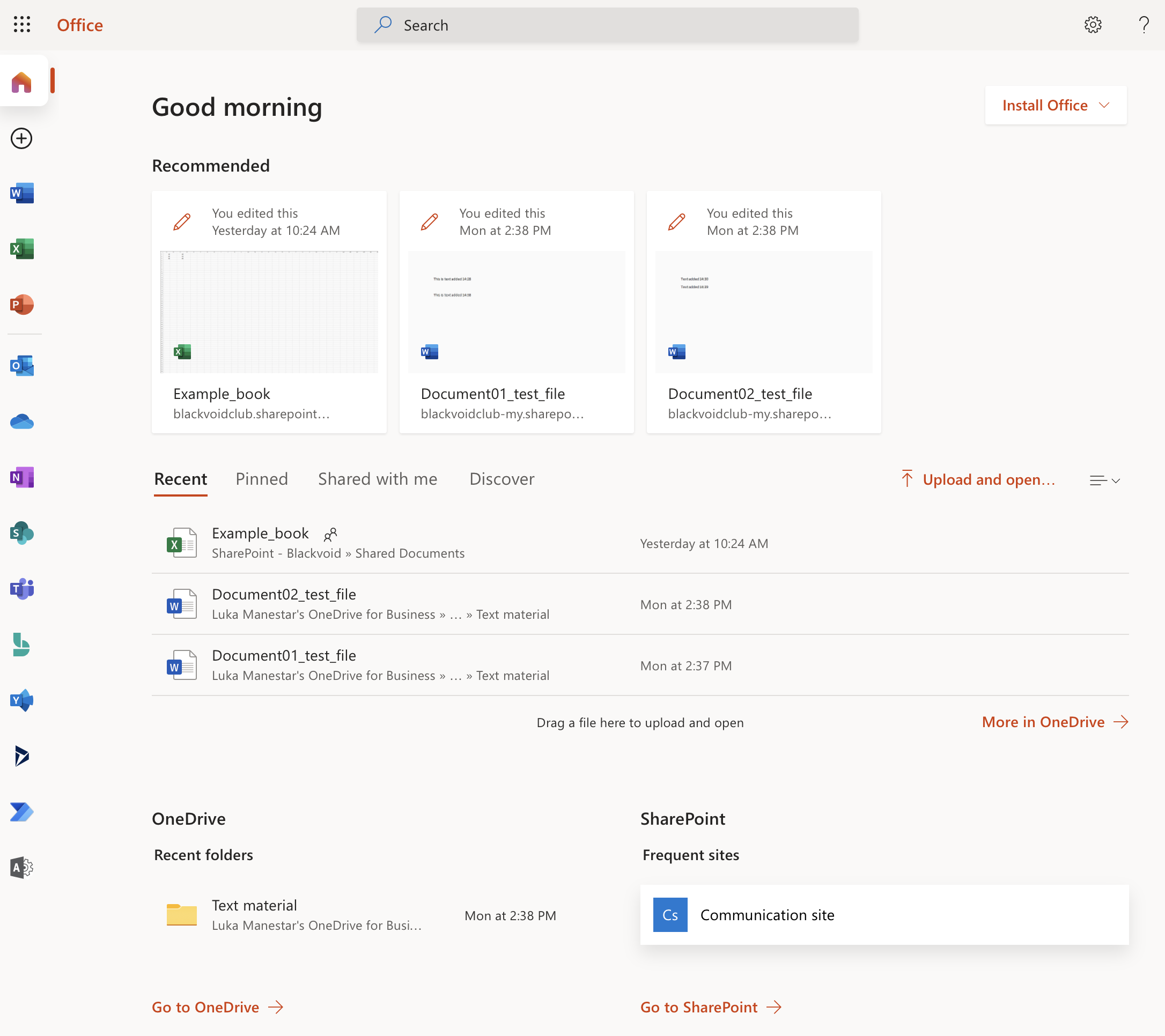The image size is (1165, 1036).
Task: Open Dynamics 365 icon in sidebar
Action: [21, 756]
